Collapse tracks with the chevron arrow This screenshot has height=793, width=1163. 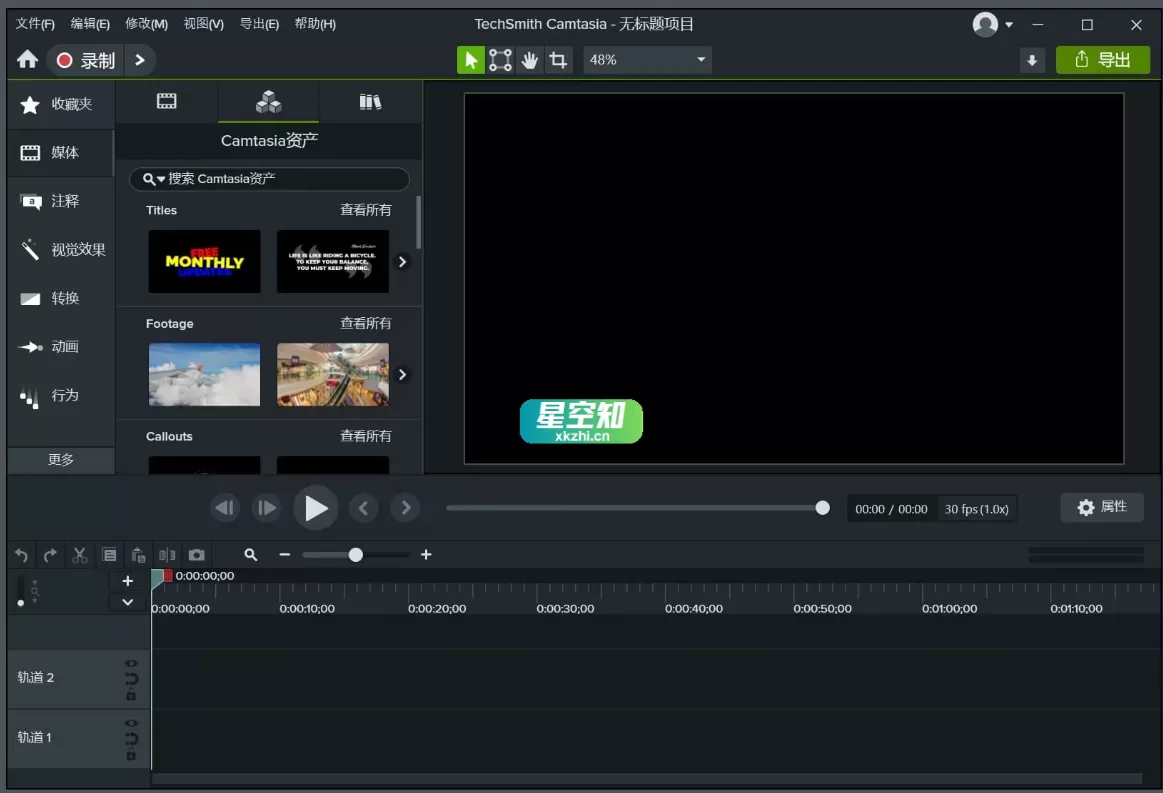[x=127, y=601]
